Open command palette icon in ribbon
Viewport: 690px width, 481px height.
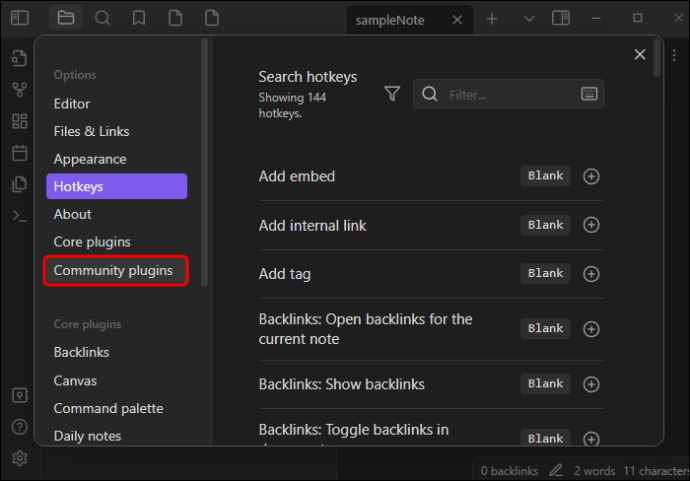pos(19,216)
